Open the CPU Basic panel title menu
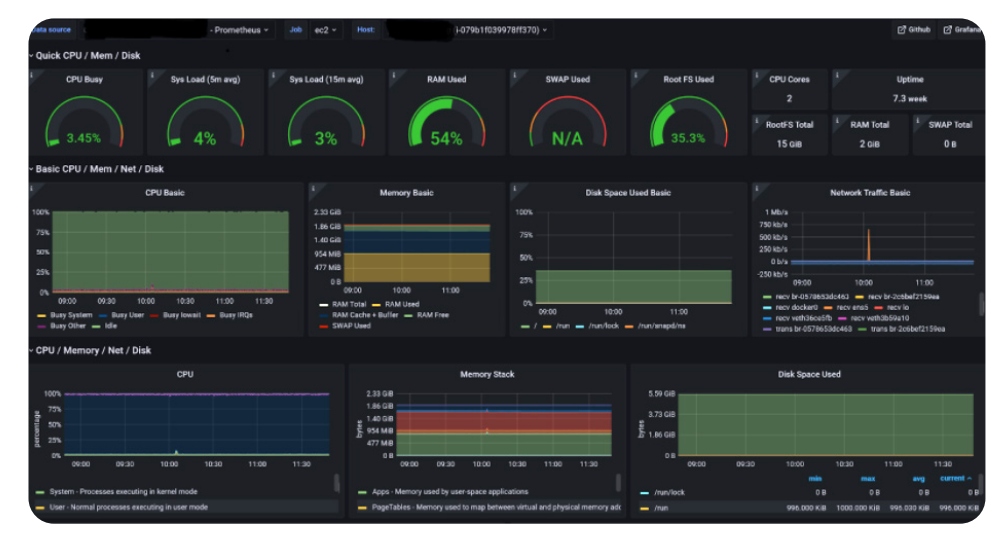This screenshot has height=542, width=1008. click(165, 193)
